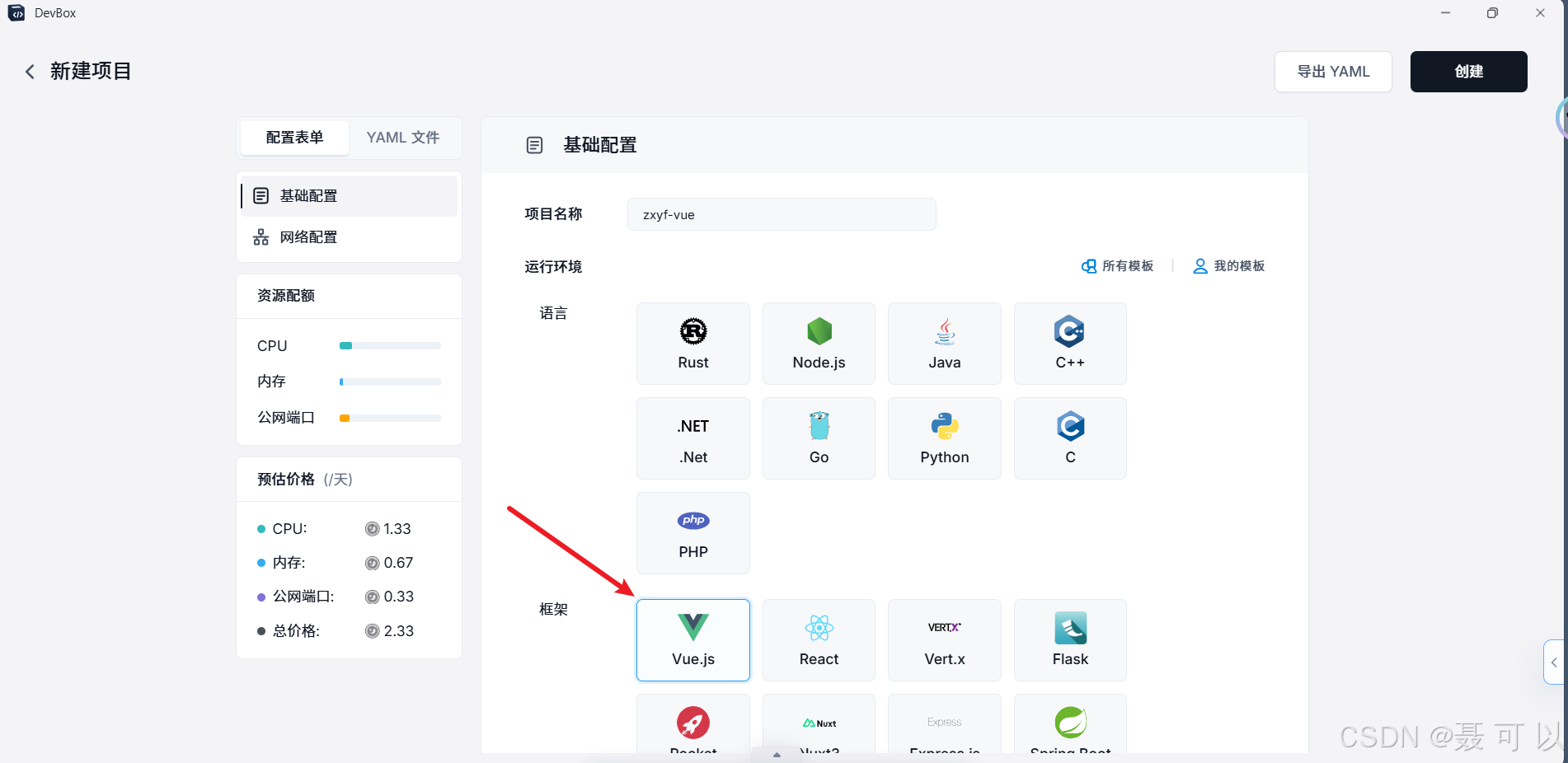This screenshot has width=1568, height=763.
Task: Select the Rust language card
Action: [x=693, y=344]
